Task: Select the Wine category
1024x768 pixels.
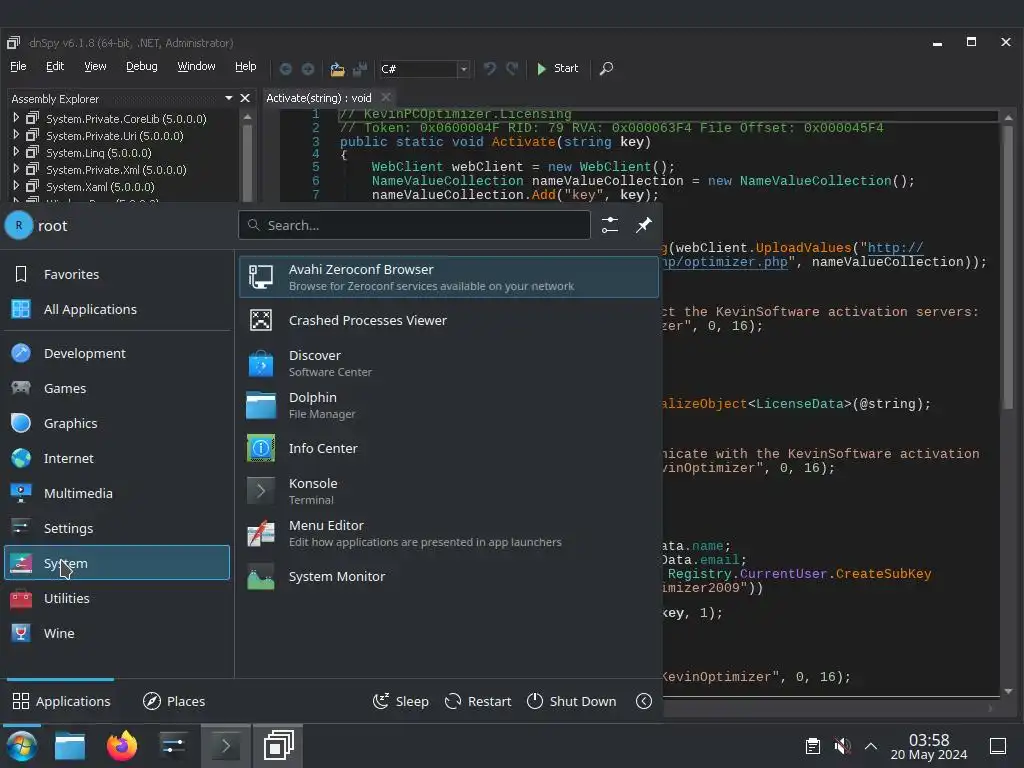Action: pyautogui.click(x=117, y=633)
